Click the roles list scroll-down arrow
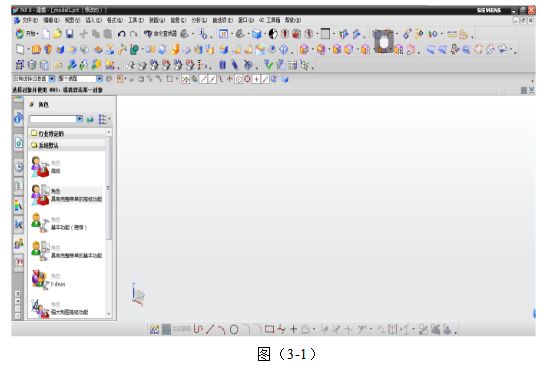Viewport: 550px width, 365px height. point(109,314)
